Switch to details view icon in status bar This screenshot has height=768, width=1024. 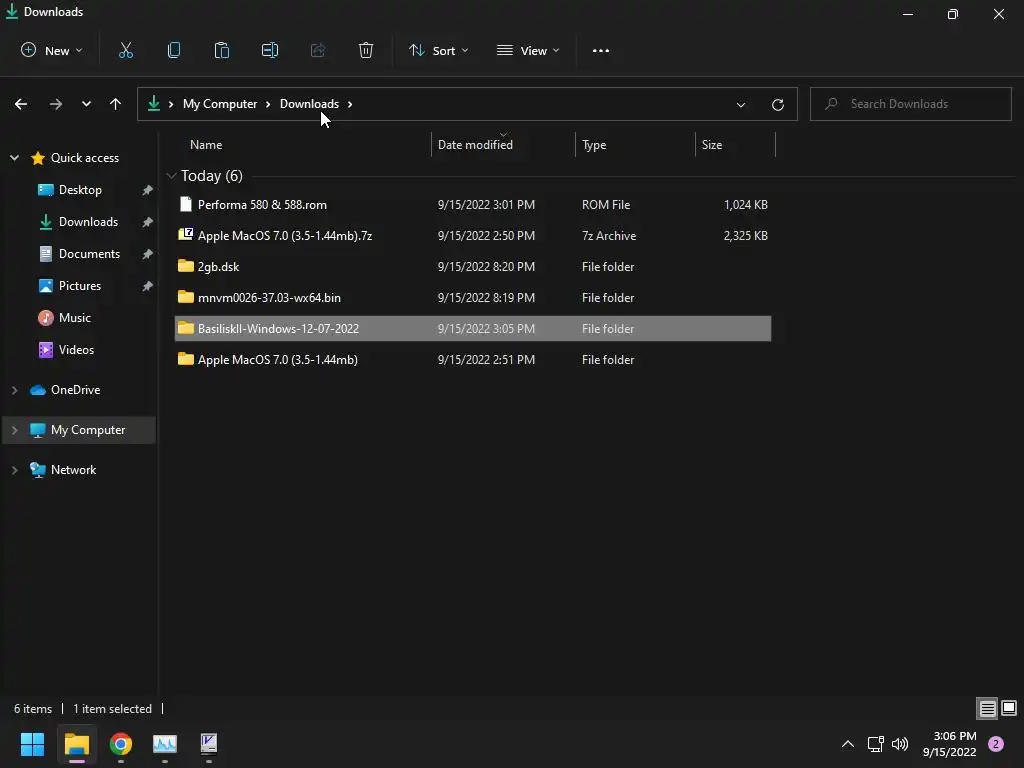tap(987, 709)
